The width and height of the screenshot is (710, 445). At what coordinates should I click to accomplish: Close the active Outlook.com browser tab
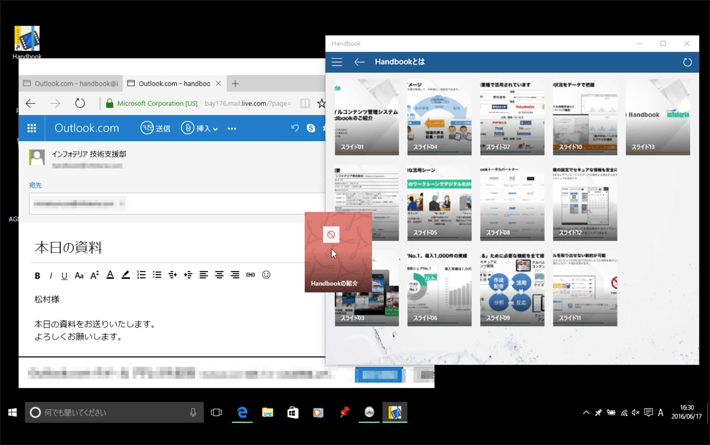coord(218,83)
